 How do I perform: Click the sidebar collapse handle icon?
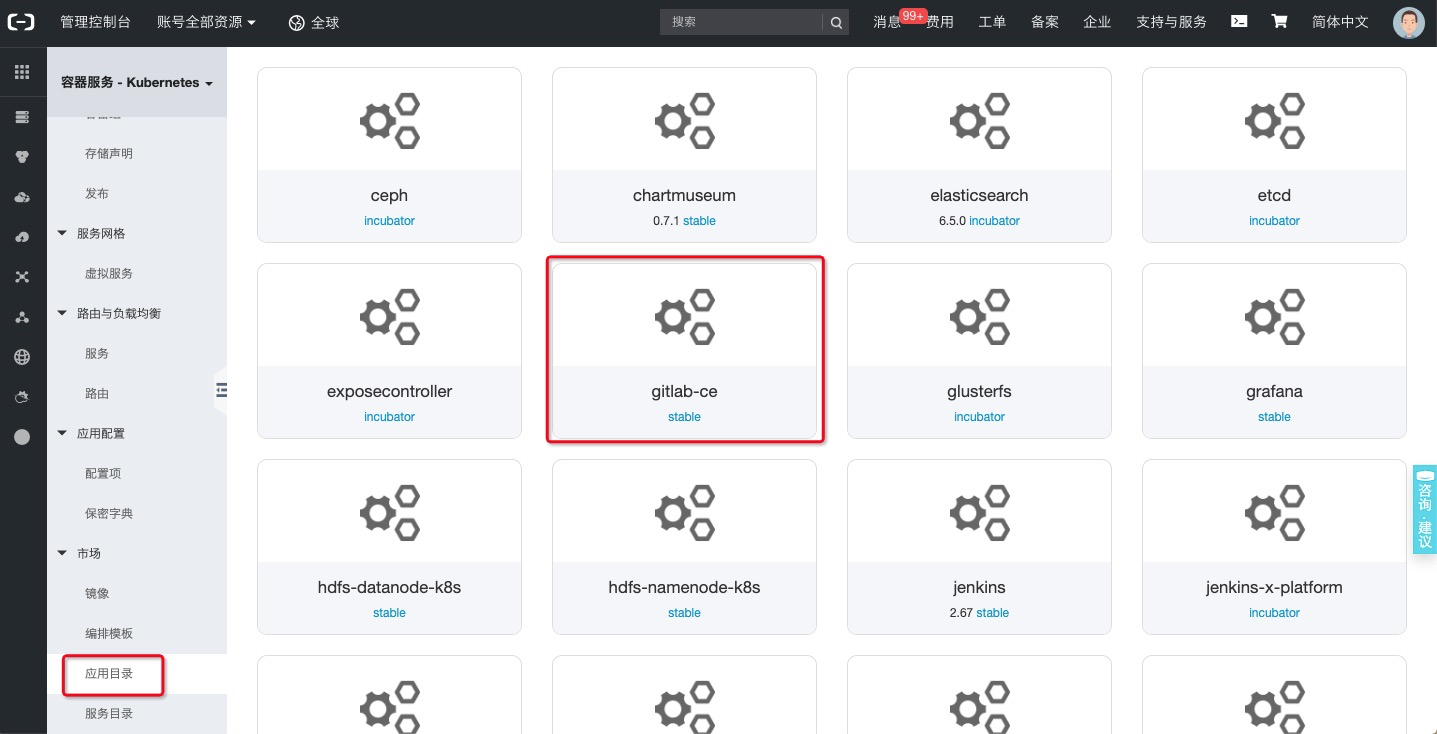coord(221,390)
